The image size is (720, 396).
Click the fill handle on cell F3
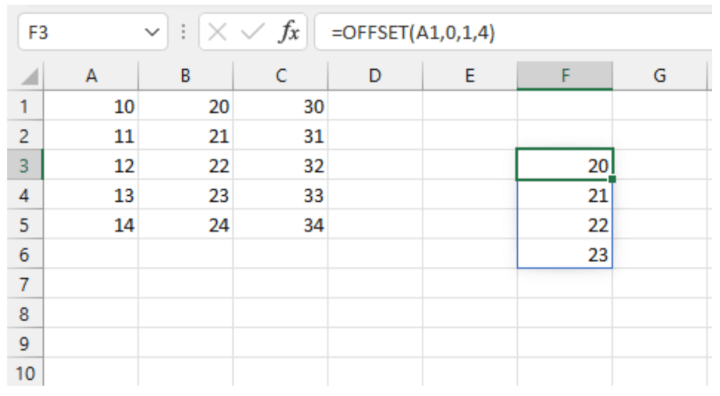point(612,179)
